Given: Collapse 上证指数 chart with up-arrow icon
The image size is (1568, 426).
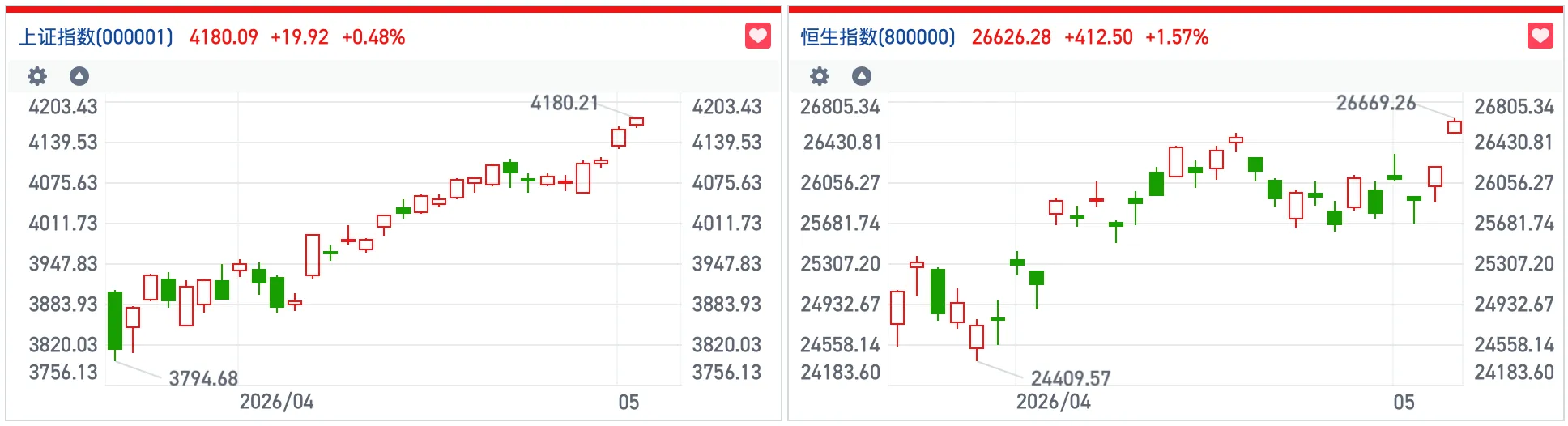Looking at the screenshot, I should [x=79, y=76].
